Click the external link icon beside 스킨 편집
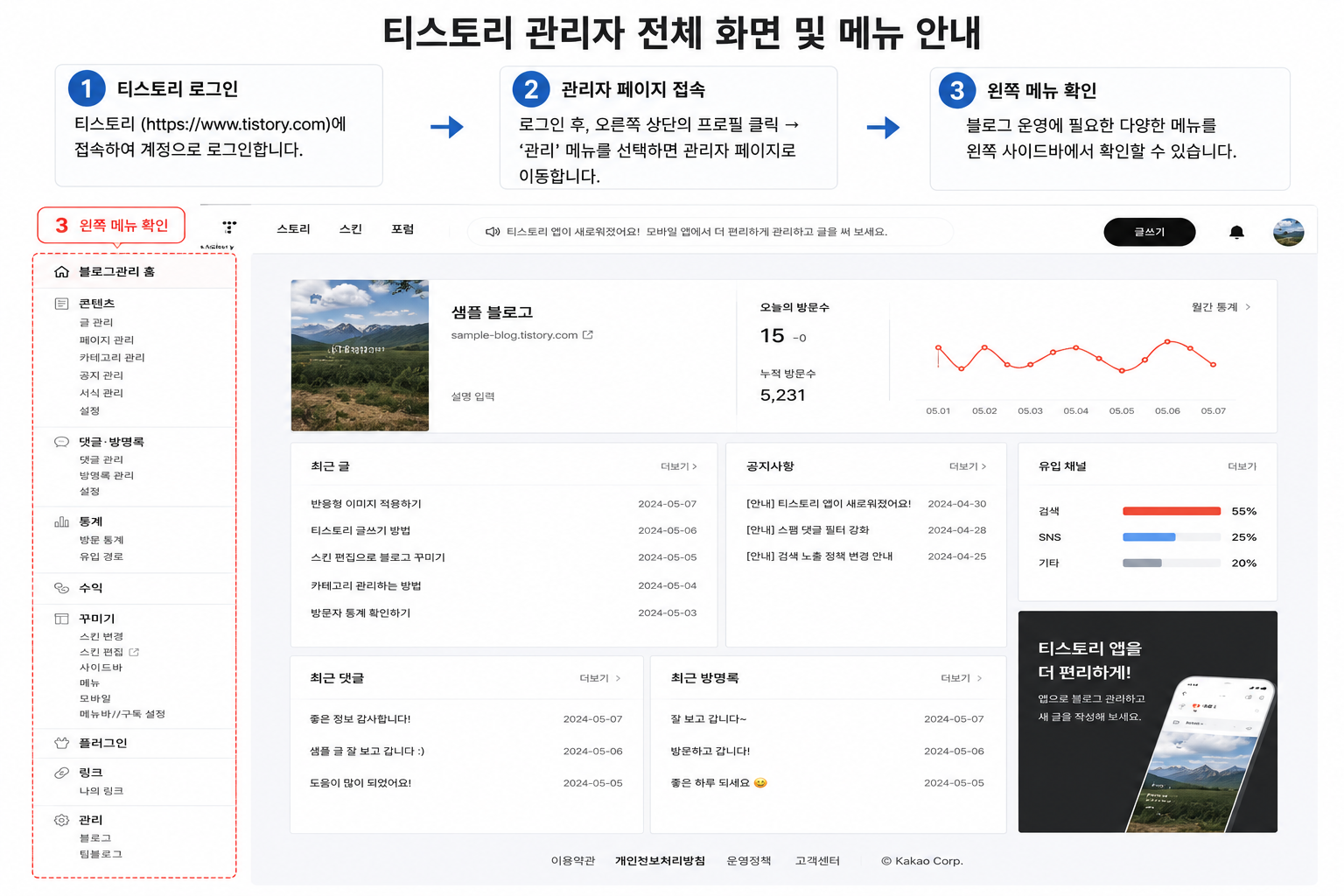This screenshot has height=896, width=1344. [134, 652]
